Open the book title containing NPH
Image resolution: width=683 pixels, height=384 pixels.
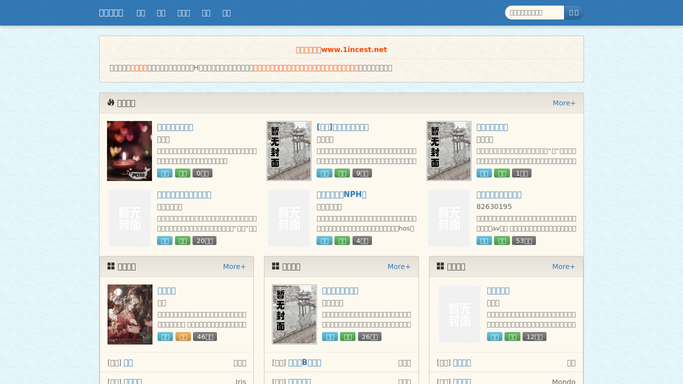pyautogui.click(x=342, y=195)
